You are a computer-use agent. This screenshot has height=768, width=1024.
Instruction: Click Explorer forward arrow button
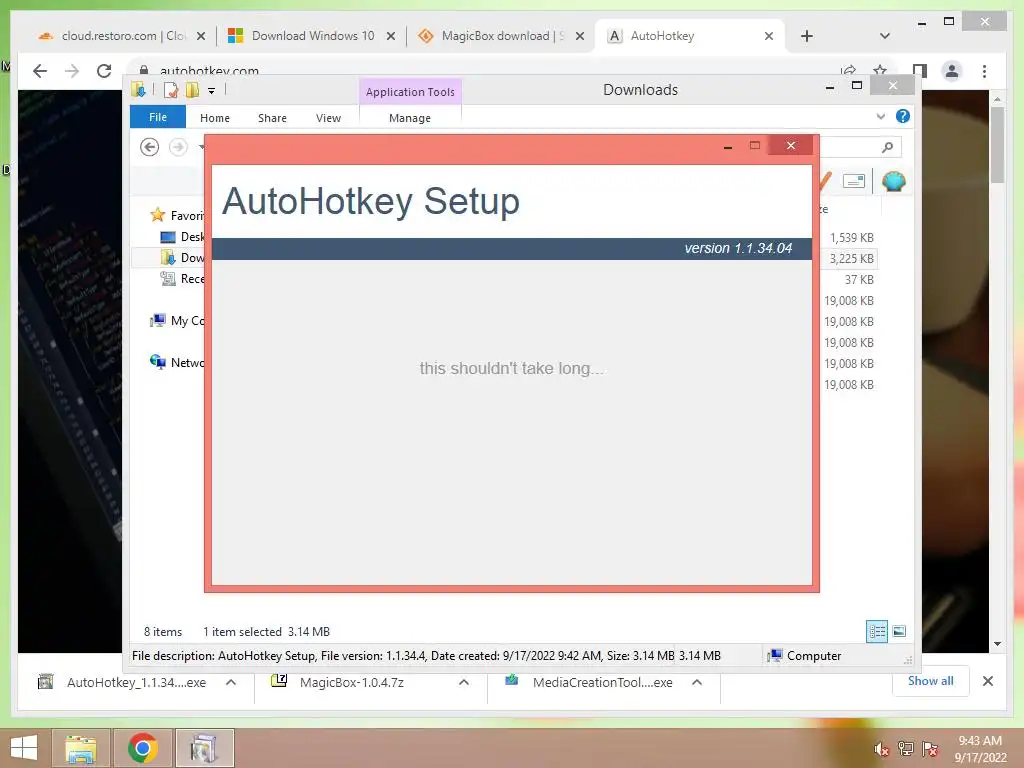pos(178,147)
